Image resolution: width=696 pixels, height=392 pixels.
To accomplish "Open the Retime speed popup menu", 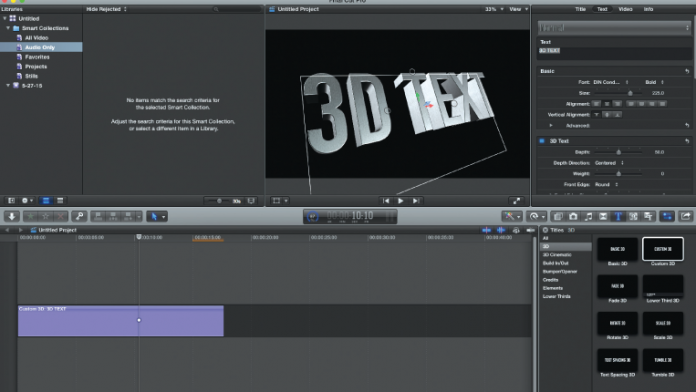I will point(537,216).
